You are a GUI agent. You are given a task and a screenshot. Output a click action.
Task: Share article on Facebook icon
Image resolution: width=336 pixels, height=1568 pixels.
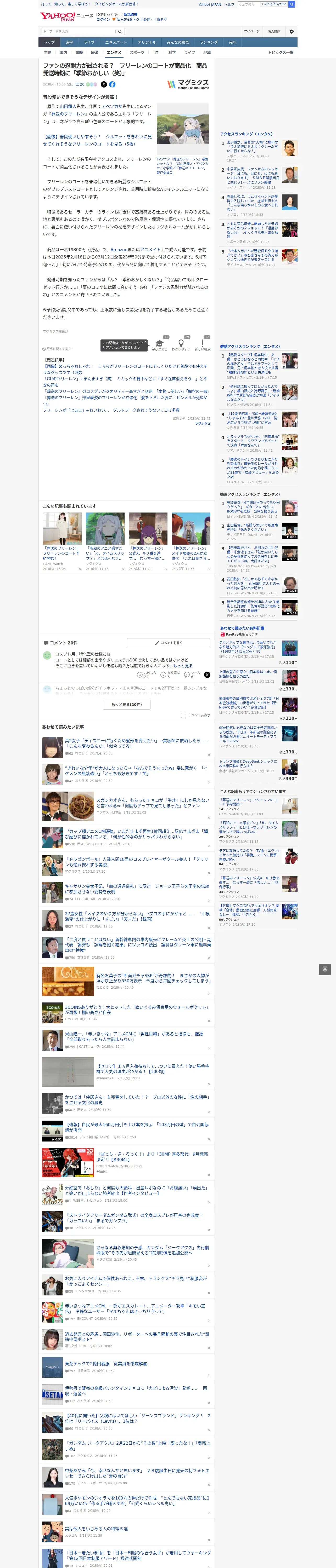coord(112,85)
